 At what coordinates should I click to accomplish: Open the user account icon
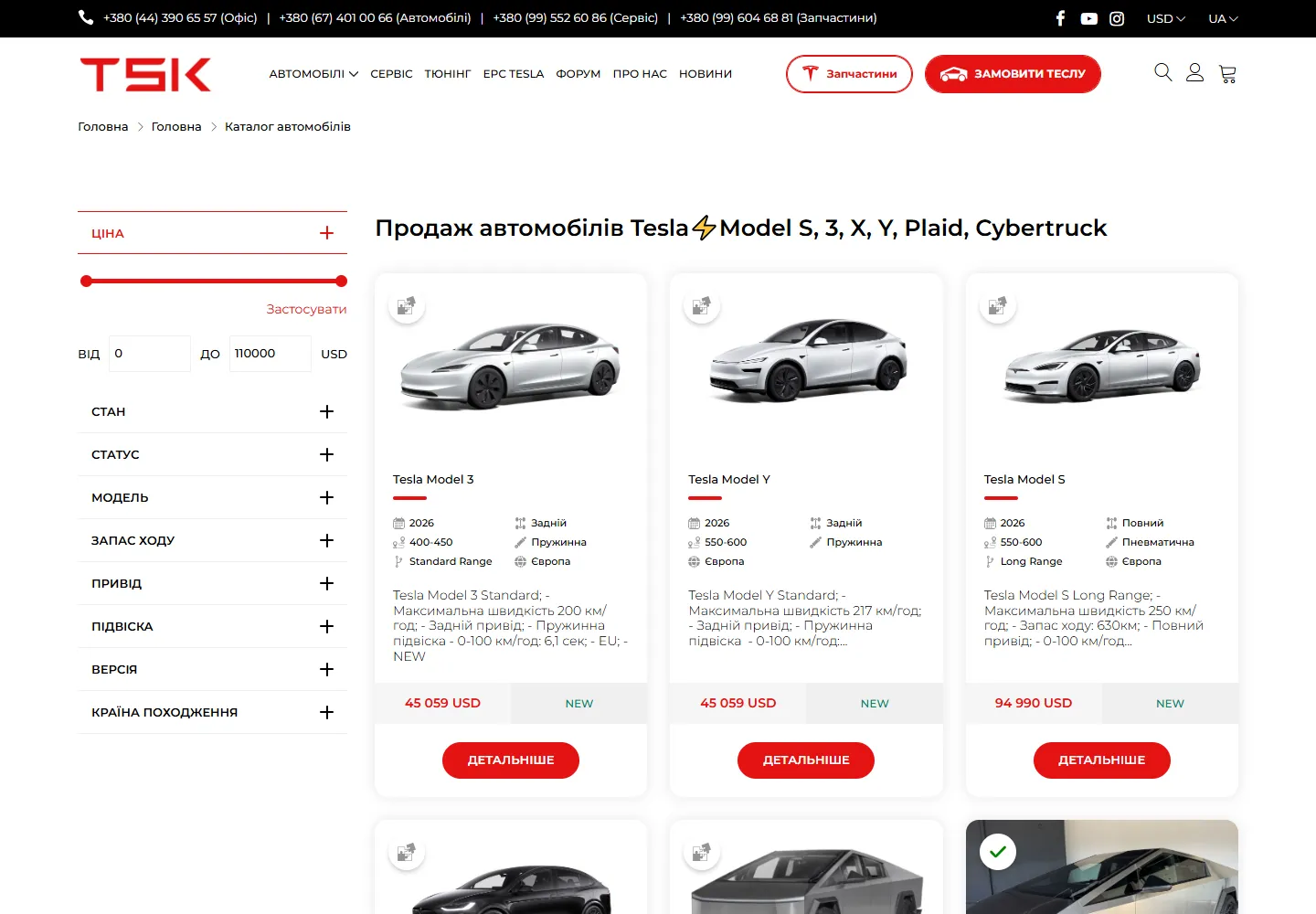[x=1194, y=72]
